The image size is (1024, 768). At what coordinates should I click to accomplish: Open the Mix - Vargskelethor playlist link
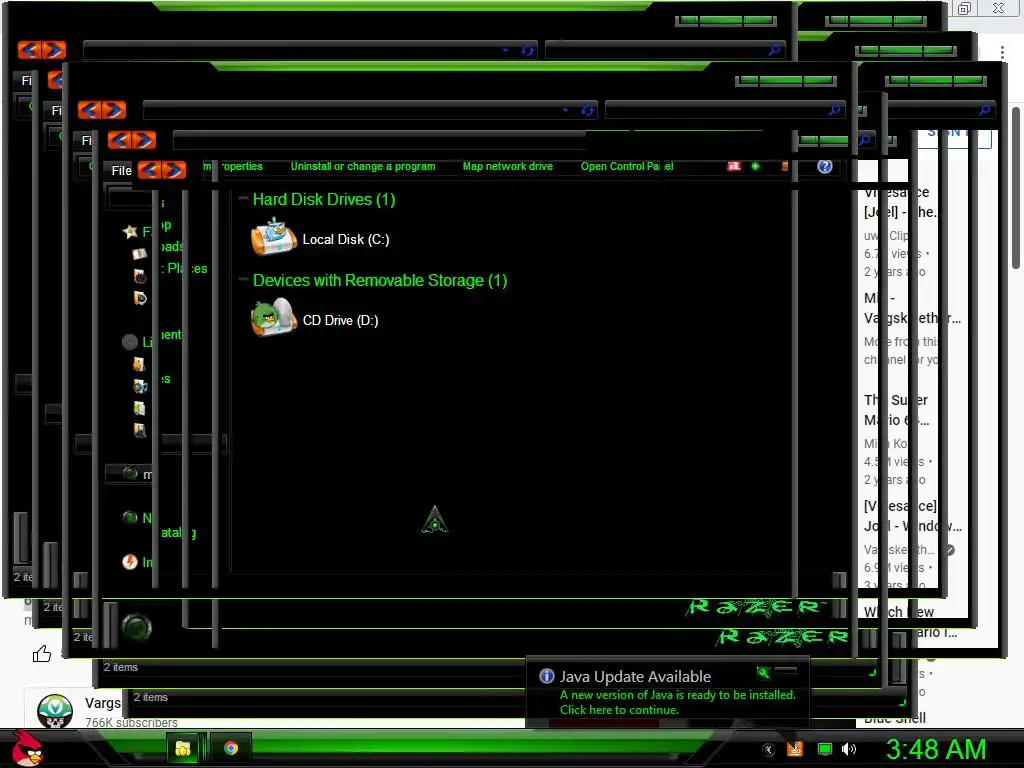point(912,308)
